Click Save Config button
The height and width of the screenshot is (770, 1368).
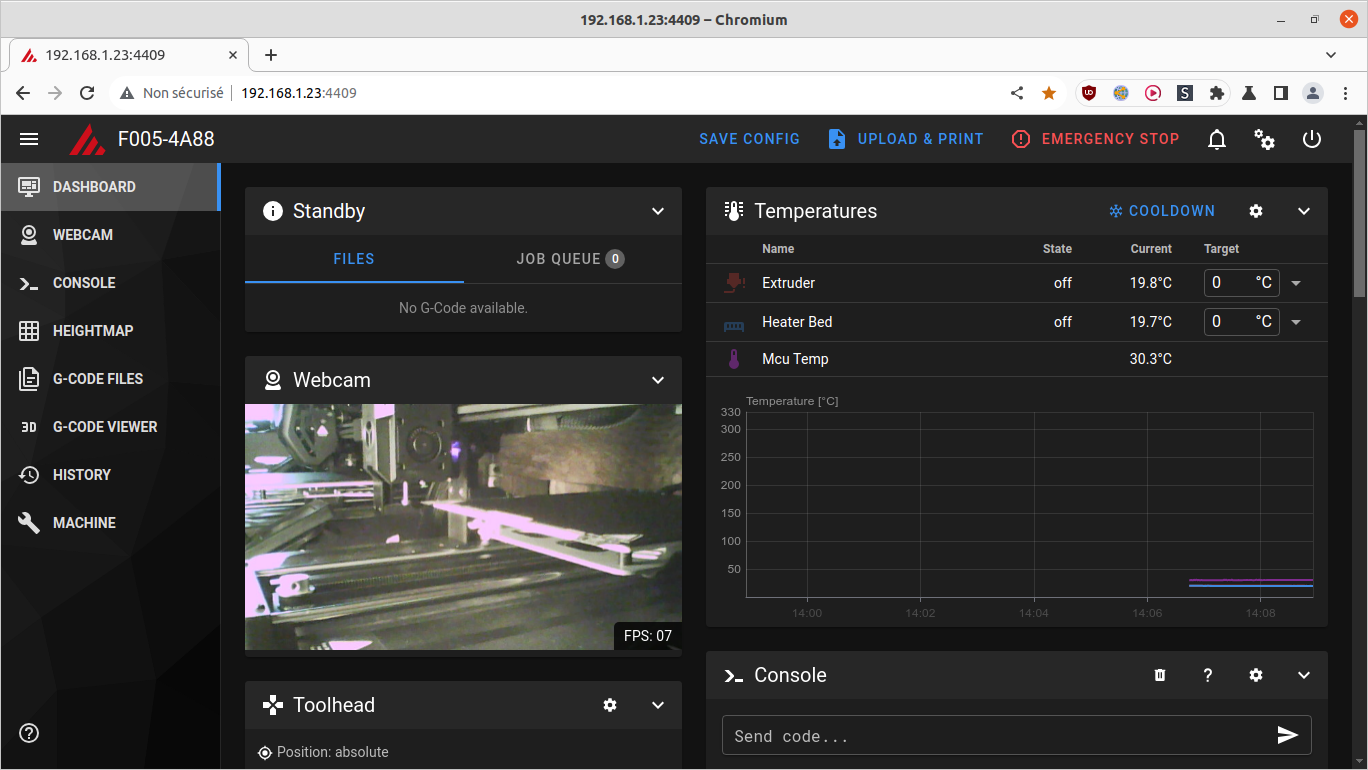coord(750,139)
